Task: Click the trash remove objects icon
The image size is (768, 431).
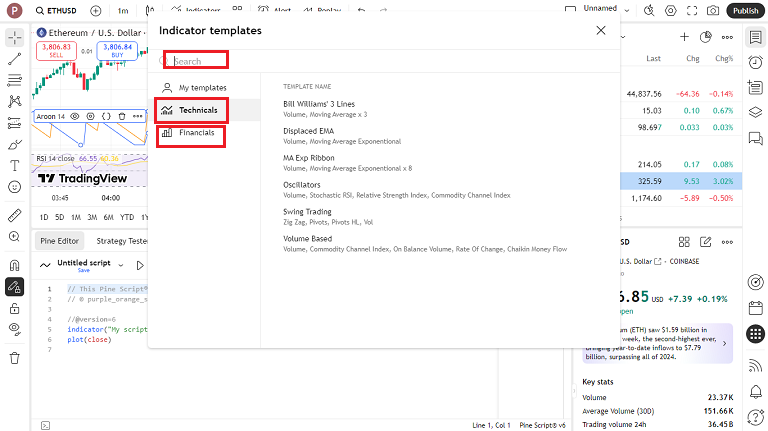Action: coord(14,358)
